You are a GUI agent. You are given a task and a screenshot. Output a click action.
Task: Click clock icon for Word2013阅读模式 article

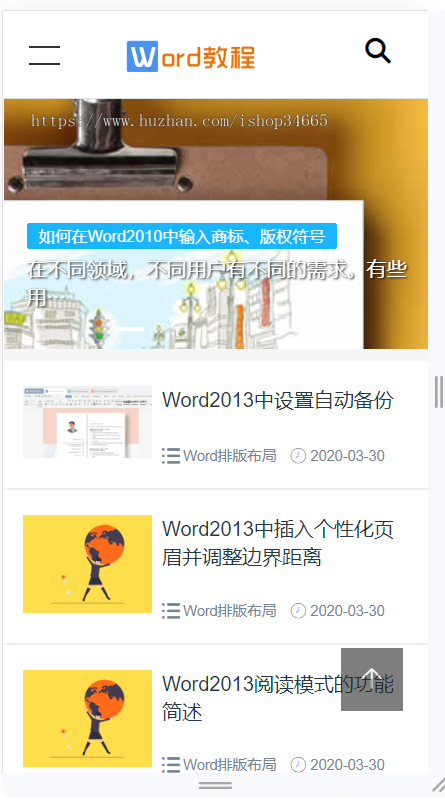point(298,765)
